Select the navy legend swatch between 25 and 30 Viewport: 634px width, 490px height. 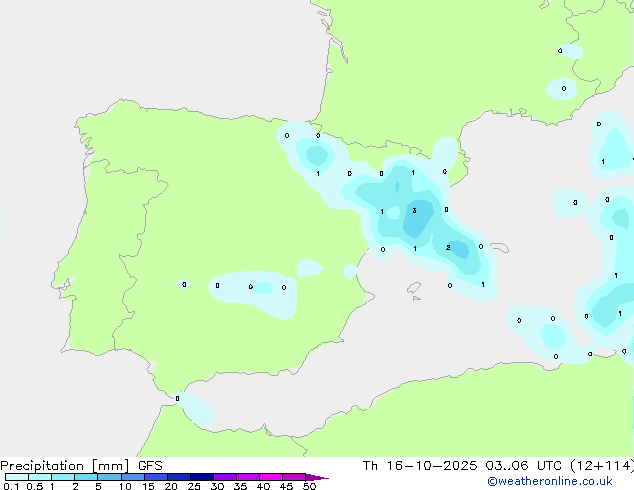point(202,477)
